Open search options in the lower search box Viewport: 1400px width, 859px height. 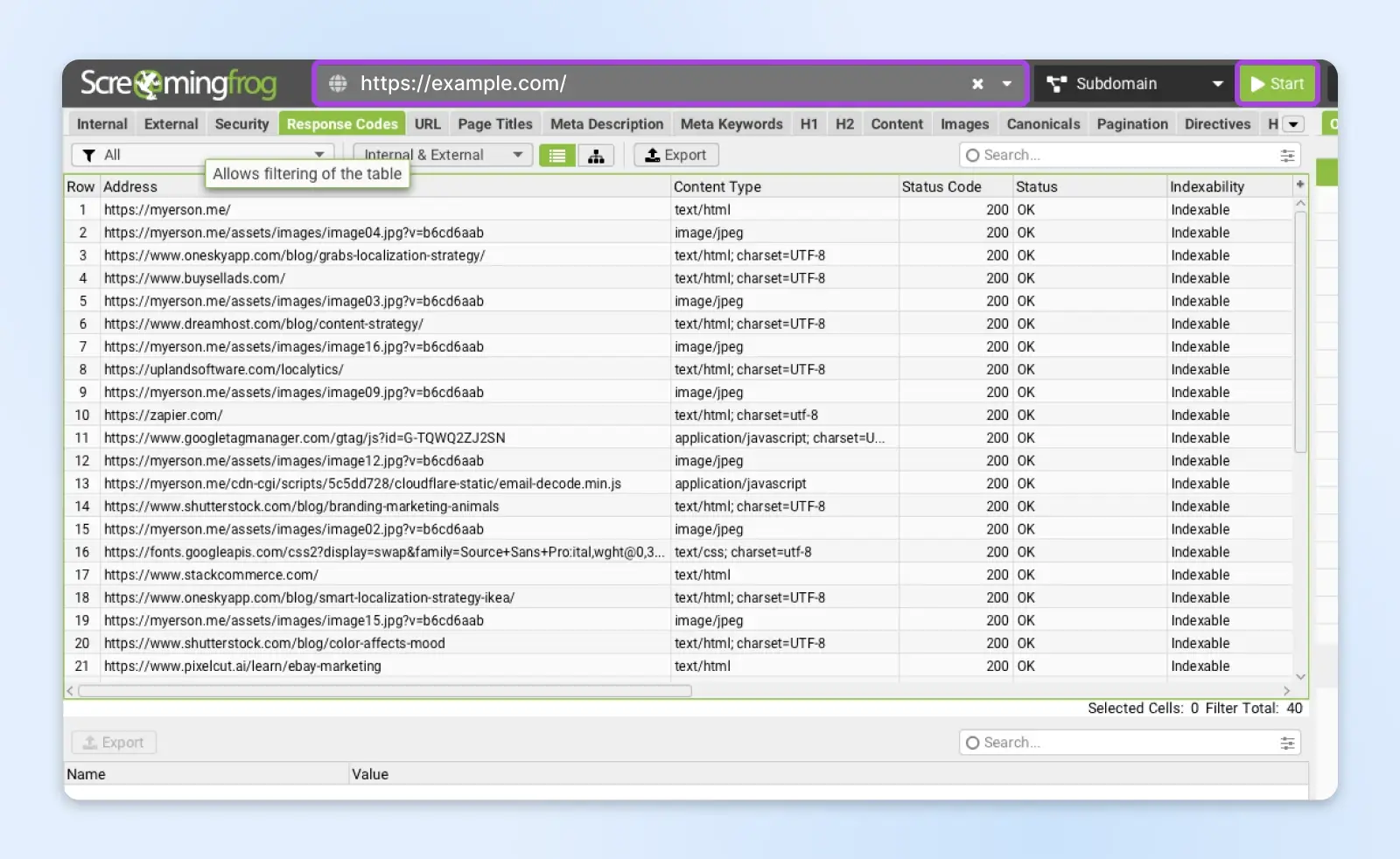point(1287,743)
